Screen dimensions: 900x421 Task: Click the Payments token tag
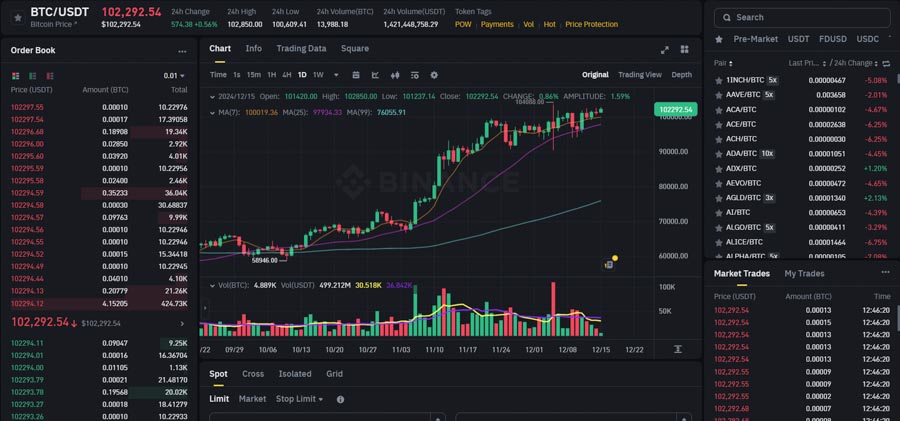point(497,25)
